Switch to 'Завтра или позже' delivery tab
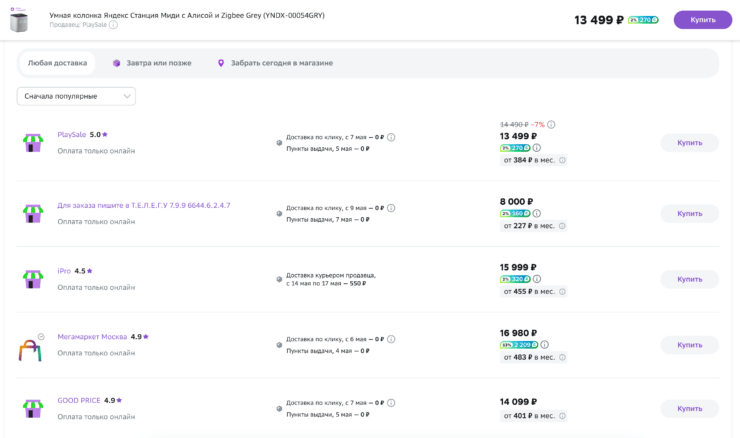The width and height of the screenshot is (740, 438). [152, 63]
